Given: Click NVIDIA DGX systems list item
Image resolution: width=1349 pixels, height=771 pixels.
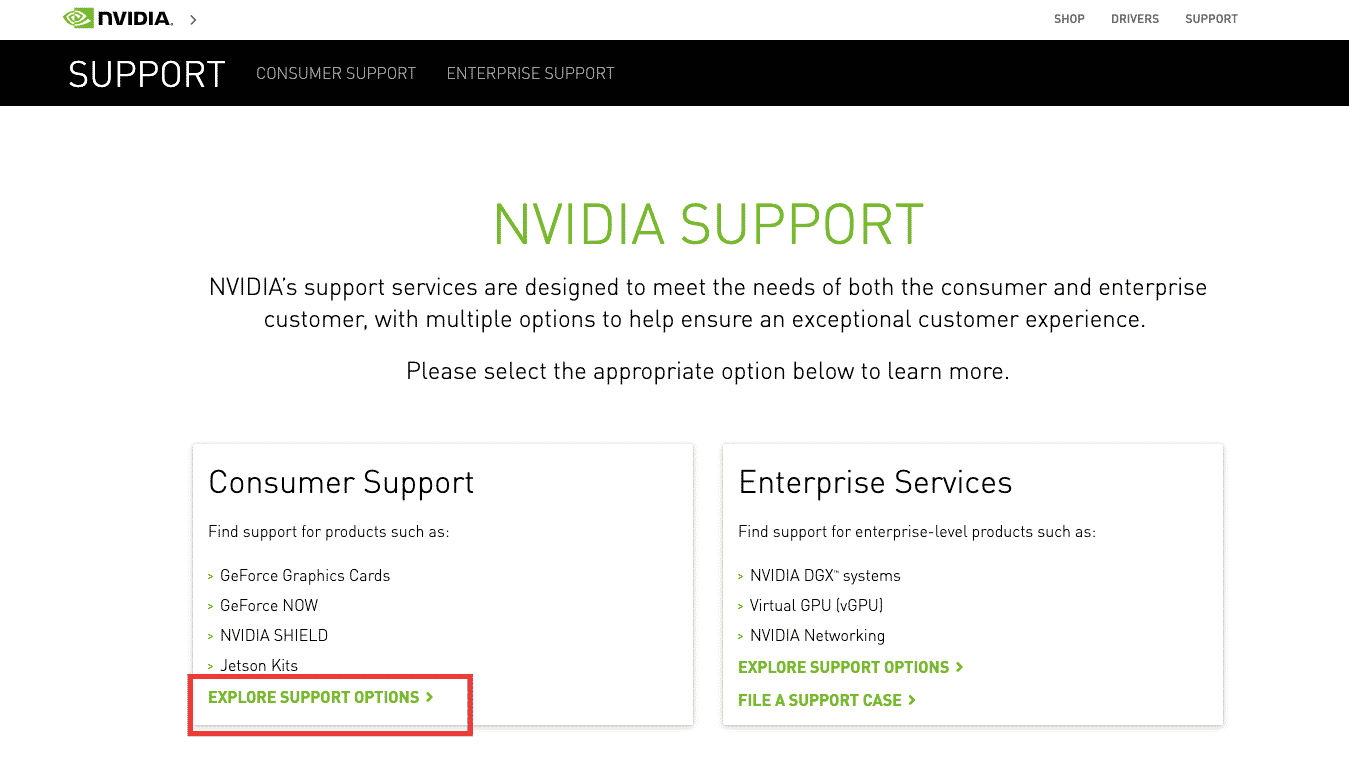Looking at the screenshot, I should click(x=825, y=576).
